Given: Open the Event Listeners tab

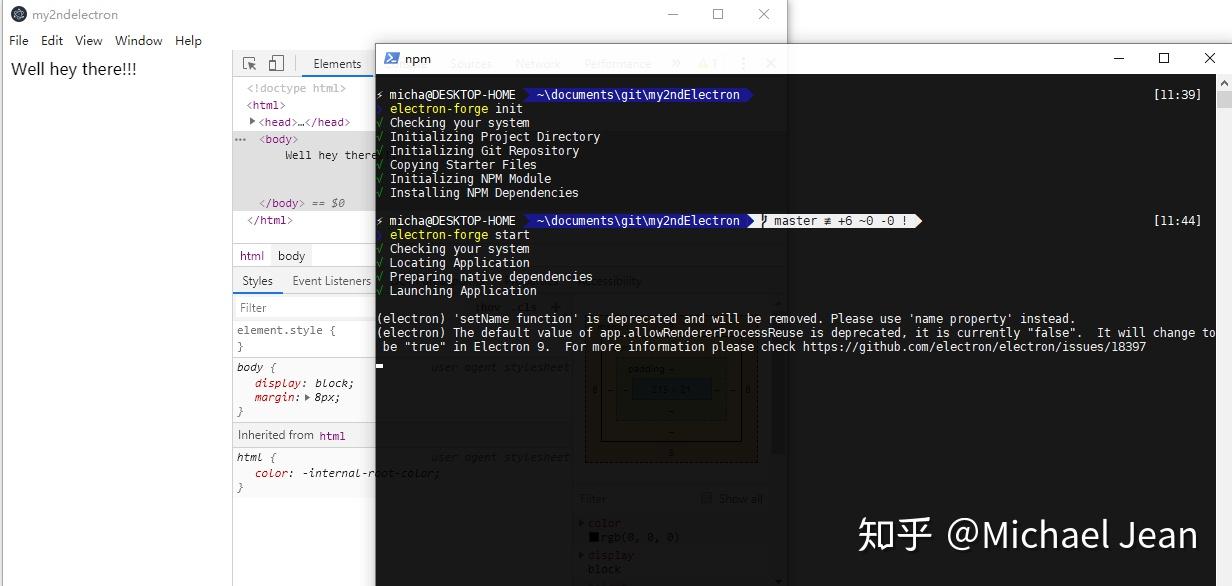Looking at the screenshot, I should [330, 281].
